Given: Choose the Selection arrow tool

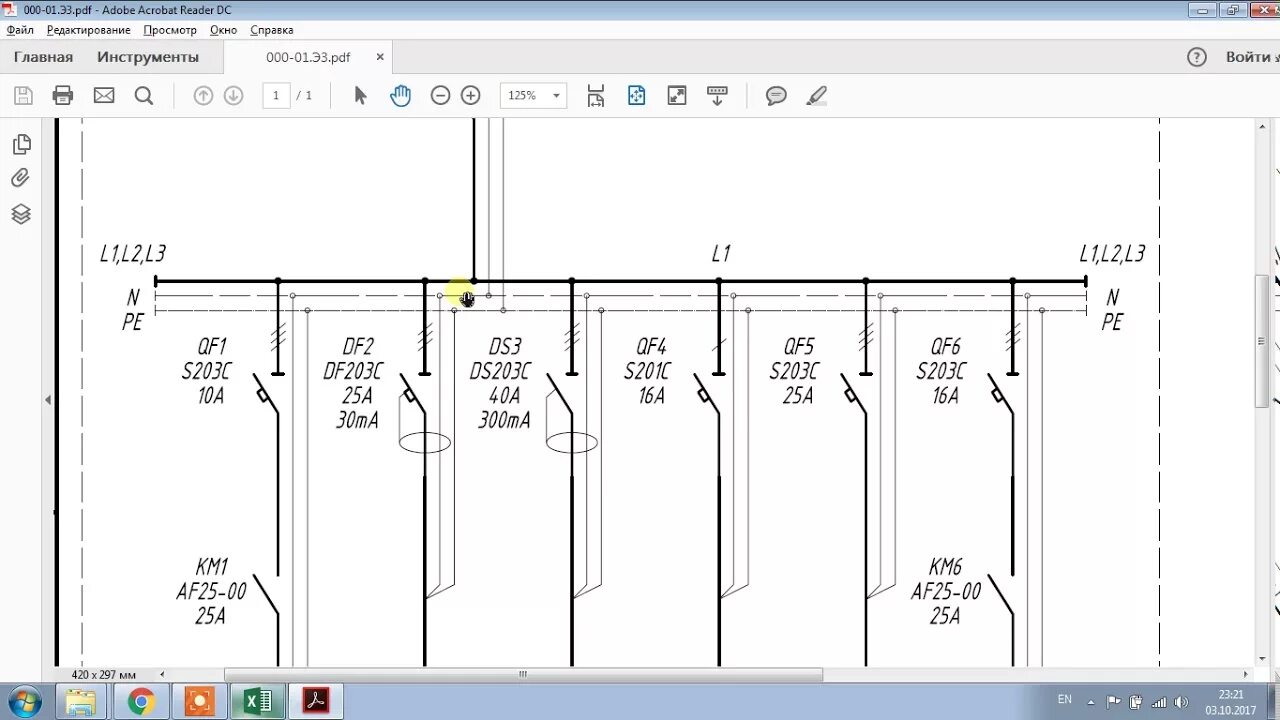Looking at the screenshot, I should 361,96.
